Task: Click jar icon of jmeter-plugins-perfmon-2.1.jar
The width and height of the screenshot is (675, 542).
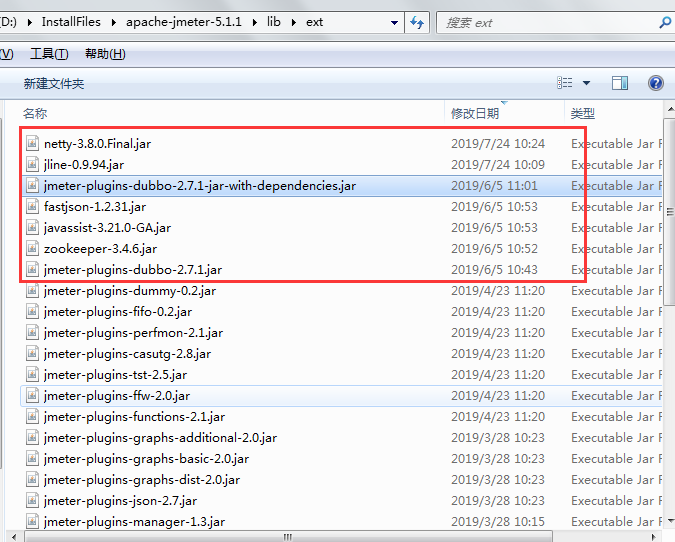Action: click(32, 332)
